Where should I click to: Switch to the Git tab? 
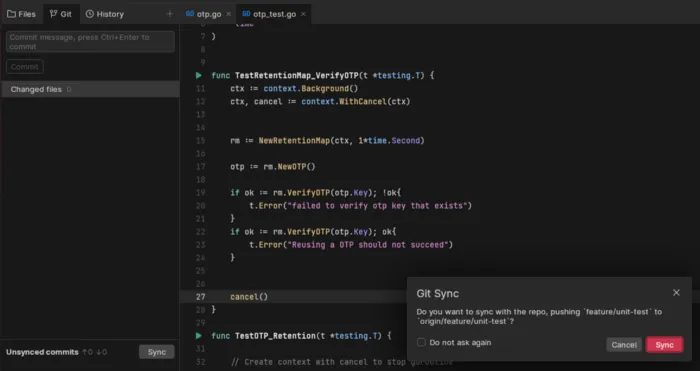[61, 14]
